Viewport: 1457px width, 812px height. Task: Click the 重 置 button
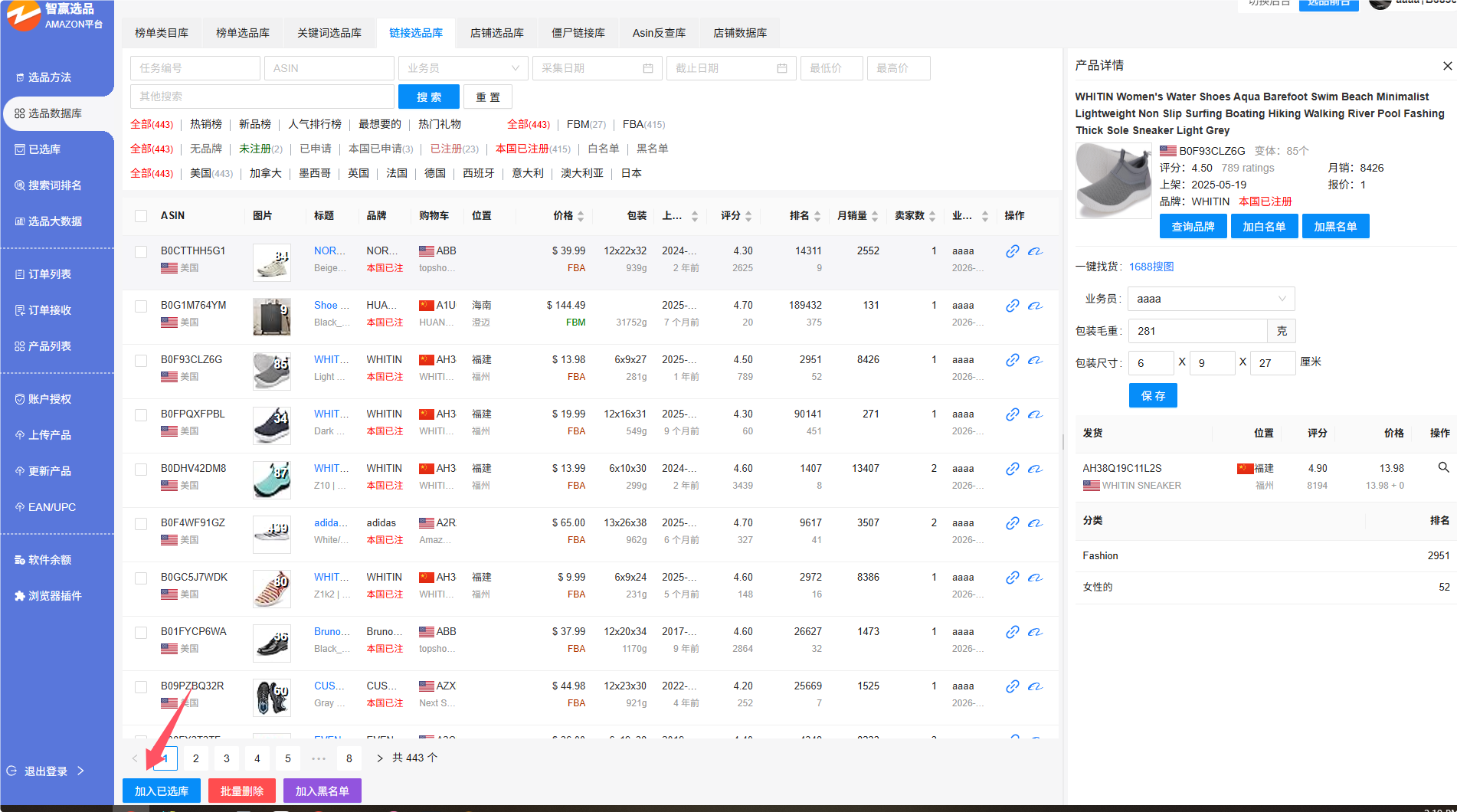[488, 97]
